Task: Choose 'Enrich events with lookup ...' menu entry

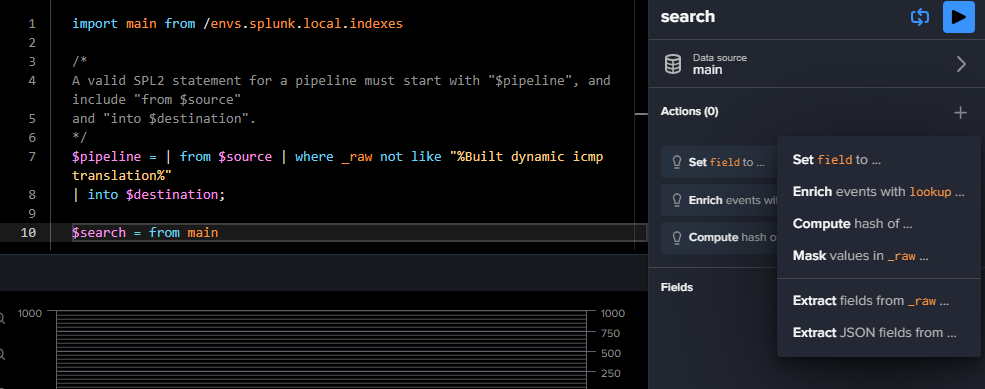Action: [879, 192]
